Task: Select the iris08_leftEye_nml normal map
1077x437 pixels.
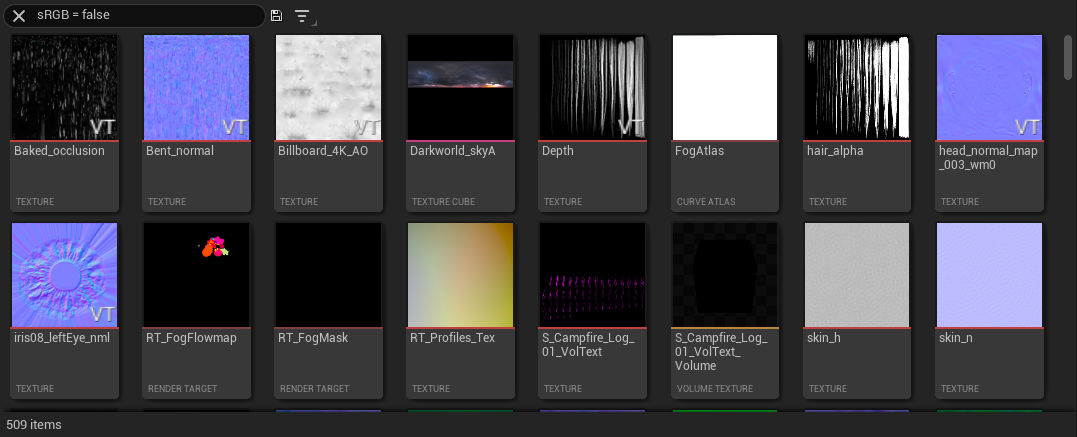Action: 65,275
